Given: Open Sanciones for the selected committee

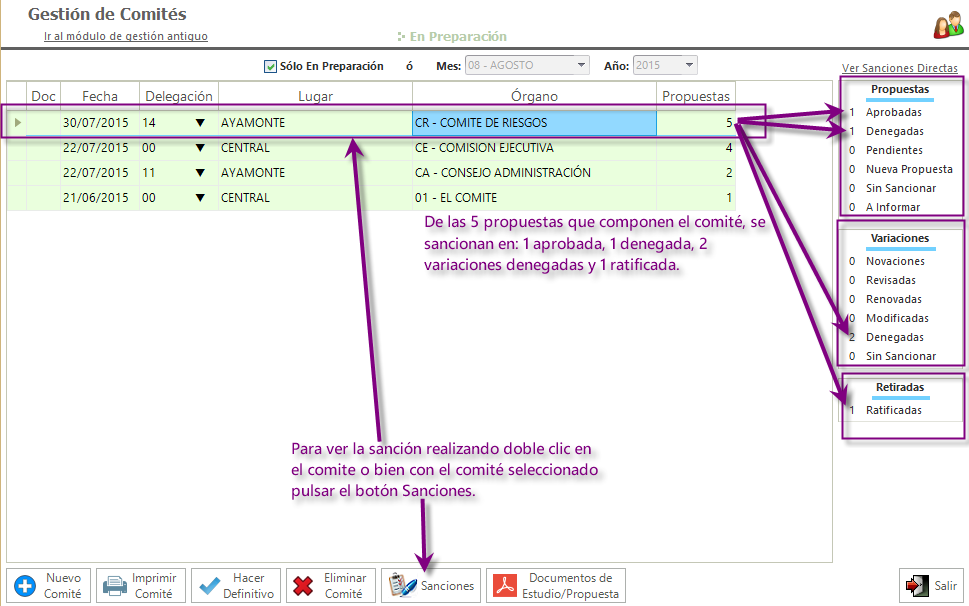Looking at the screenshot, I should pos(431,586).
